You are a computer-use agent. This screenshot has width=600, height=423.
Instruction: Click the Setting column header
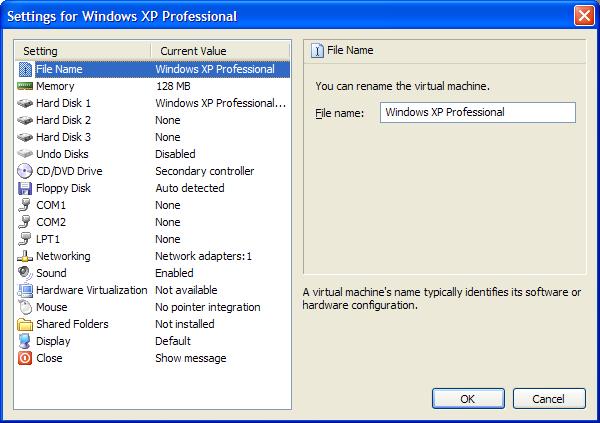pyautogui.click(x=83, y=51)
